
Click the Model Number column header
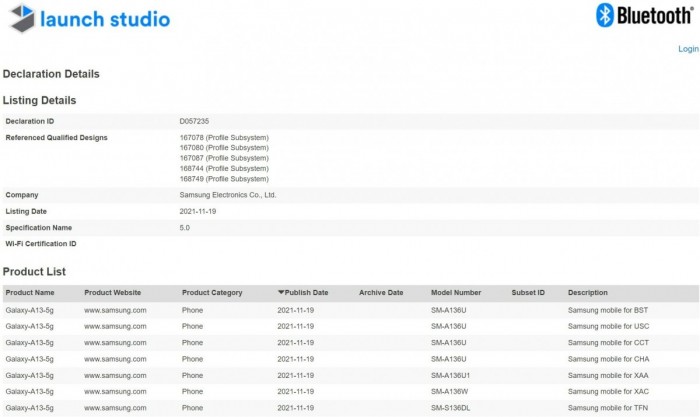[456, 293]
